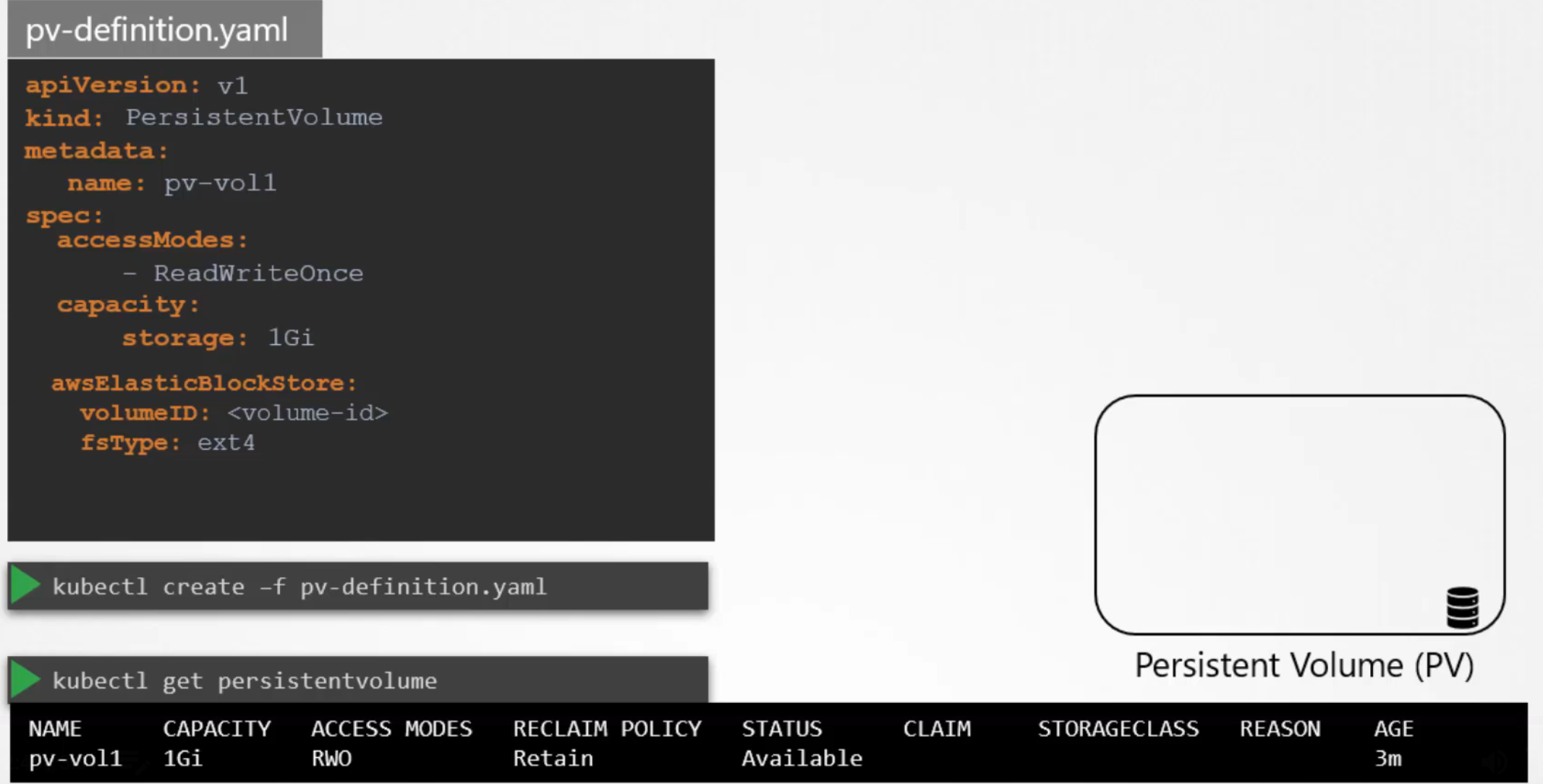Click the 'kind:' key in the YAML
Image resolution: width=1543 pixels, height=784 pixels.
pyautogui.click(x=64, y=117)
